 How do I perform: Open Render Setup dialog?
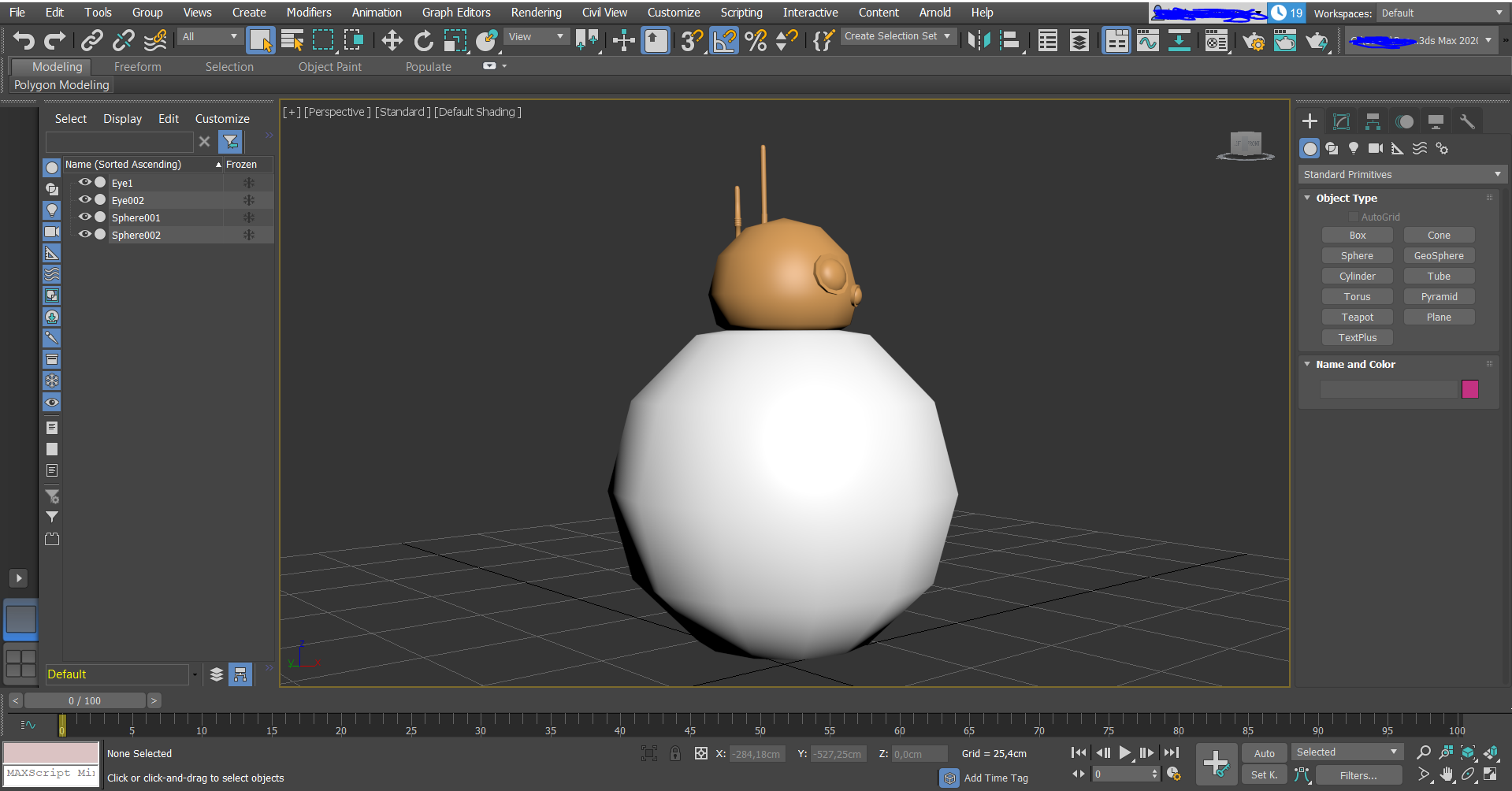(1254, 40)
